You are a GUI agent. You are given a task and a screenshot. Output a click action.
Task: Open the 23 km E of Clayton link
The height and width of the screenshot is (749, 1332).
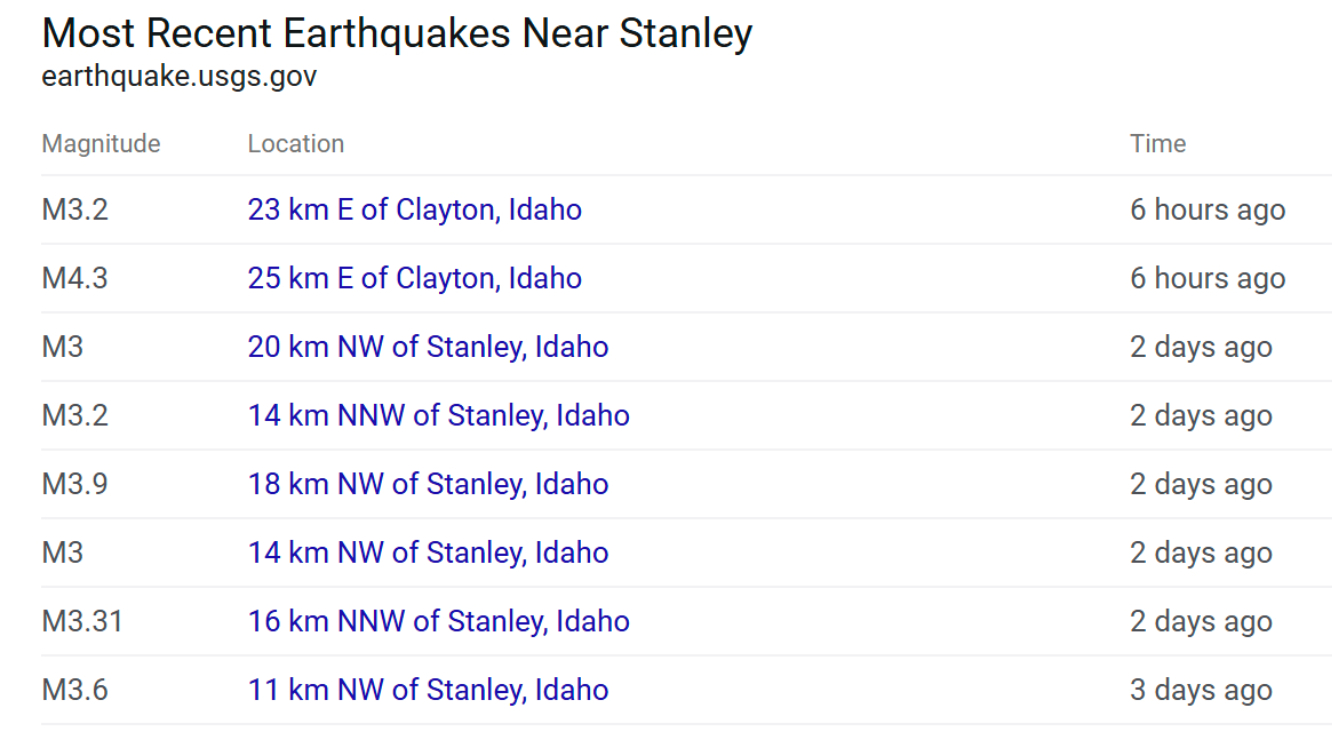coord(414,210)
